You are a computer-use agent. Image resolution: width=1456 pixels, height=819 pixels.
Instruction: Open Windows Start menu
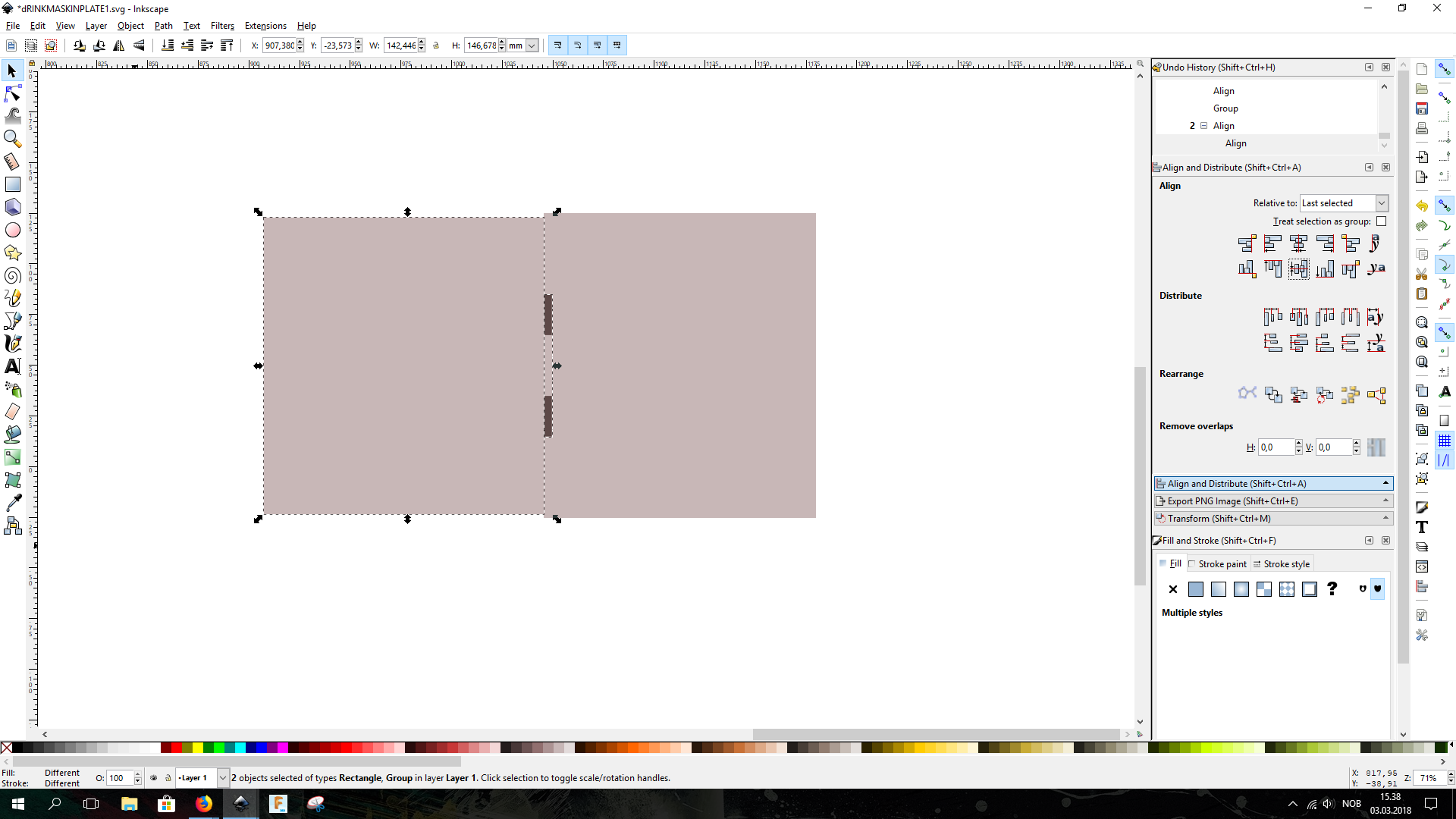coord(18,804)
